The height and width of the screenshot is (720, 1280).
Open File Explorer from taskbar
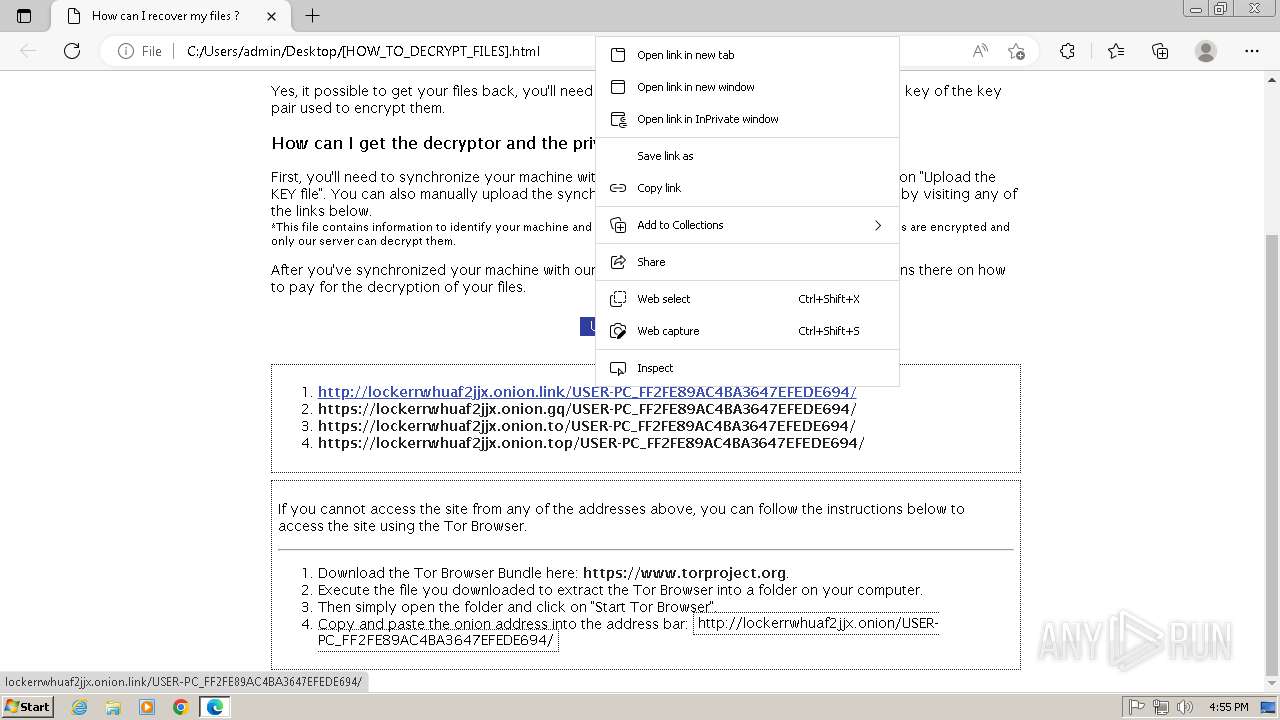tap(113, 707)
